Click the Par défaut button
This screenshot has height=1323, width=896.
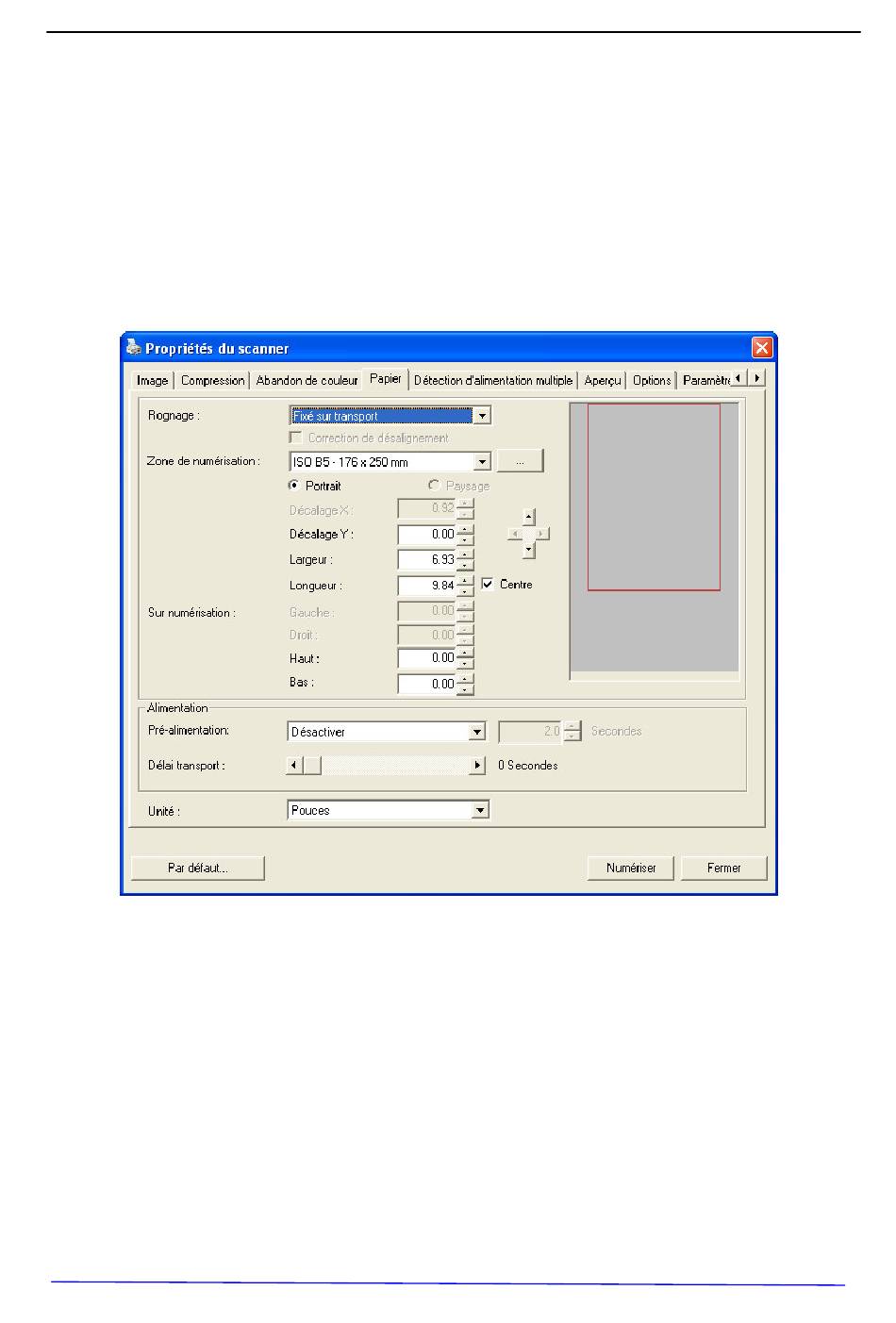pos(198,868)
